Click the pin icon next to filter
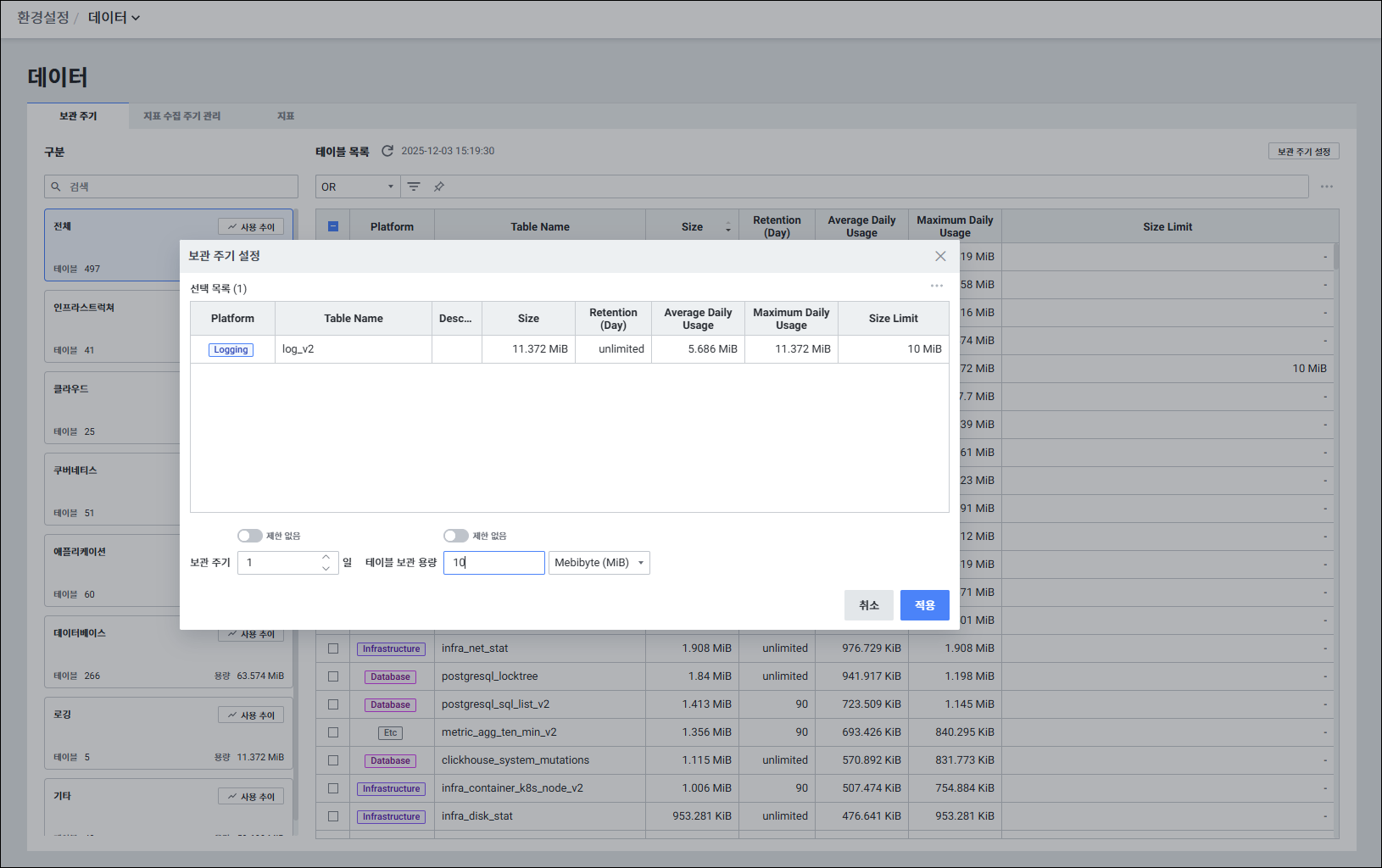The height and width of the screenshot is (868, 1382). pos(439,186)
